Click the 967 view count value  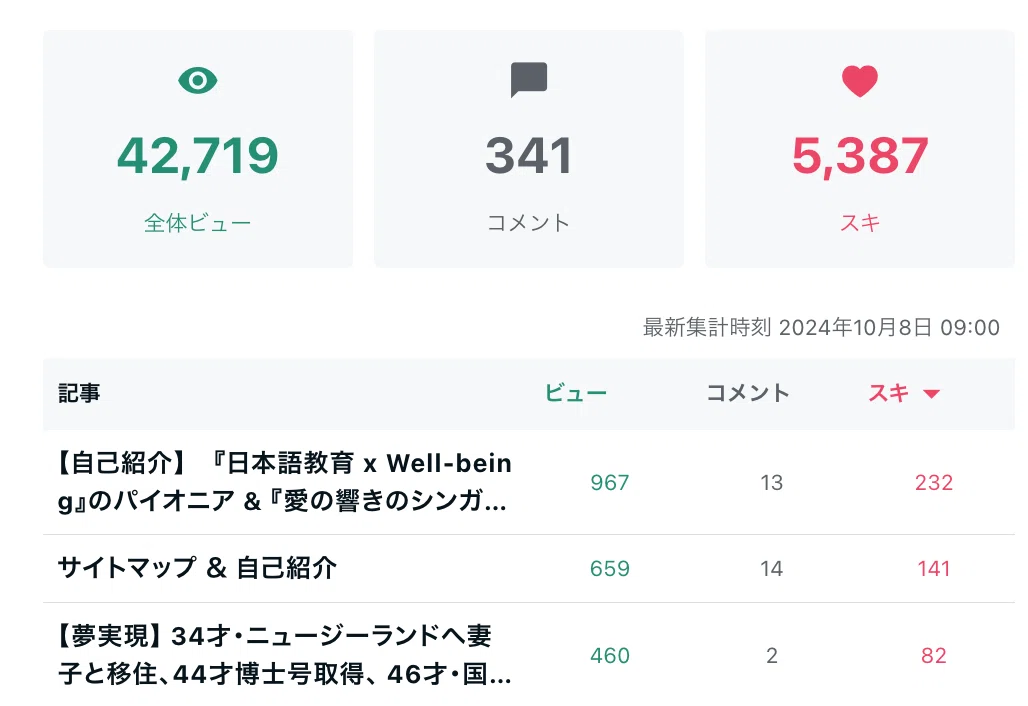[x=610, y=482]
